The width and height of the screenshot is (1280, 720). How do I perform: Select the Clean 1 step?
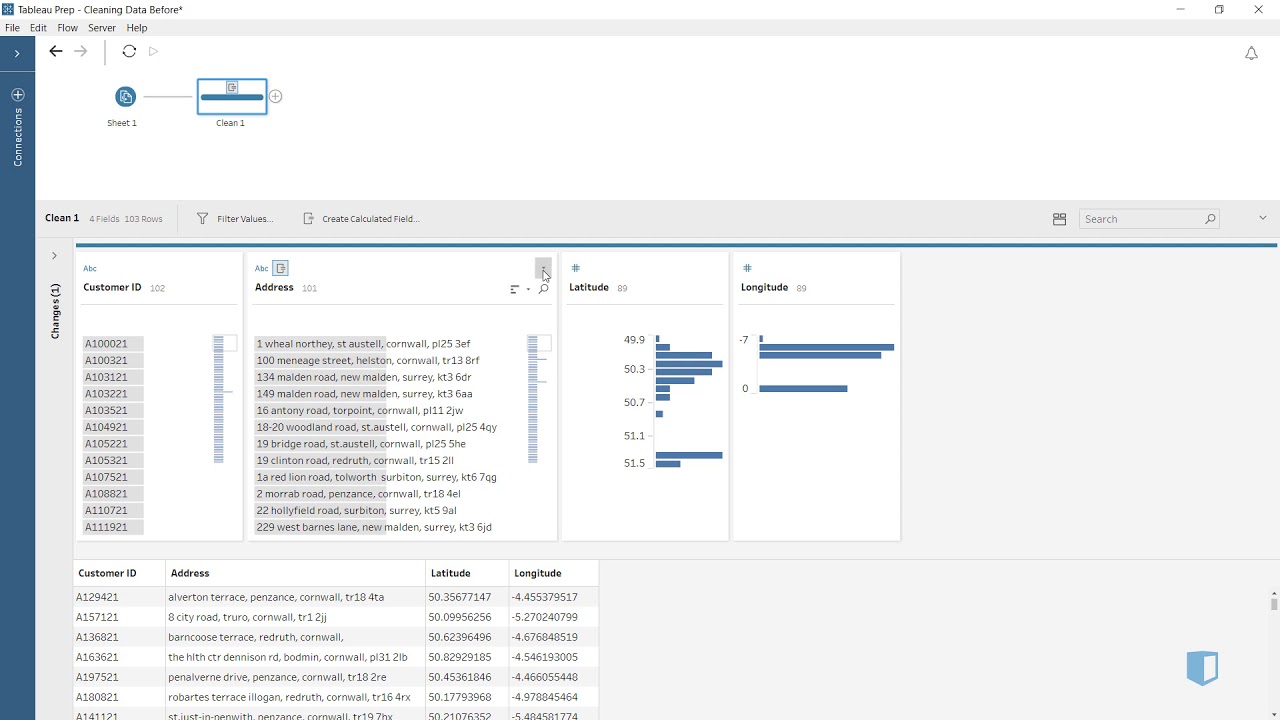click(x=232, y=97)
